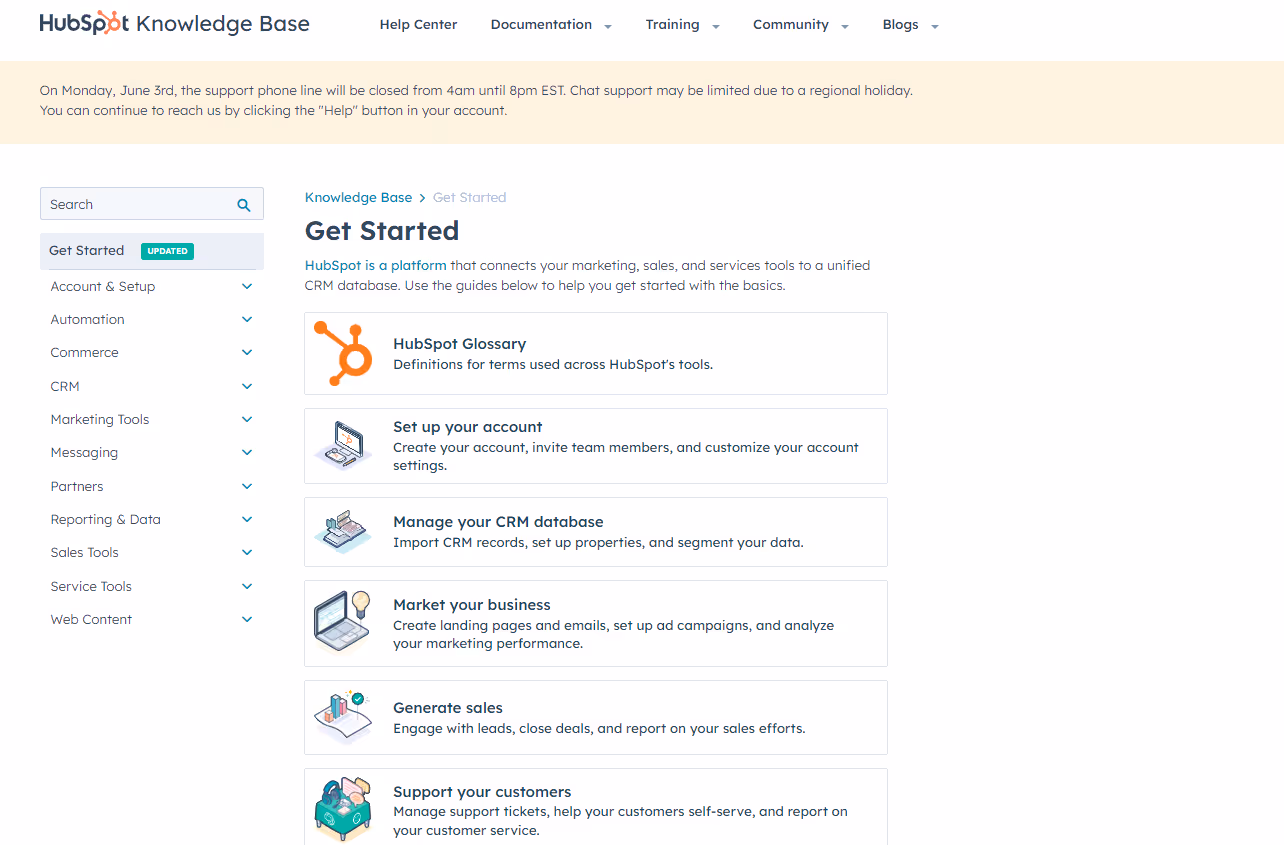Viewport: 1284px width, 845px height.
Task: Open the Help Center menu item
Action: tap(418, 24)
